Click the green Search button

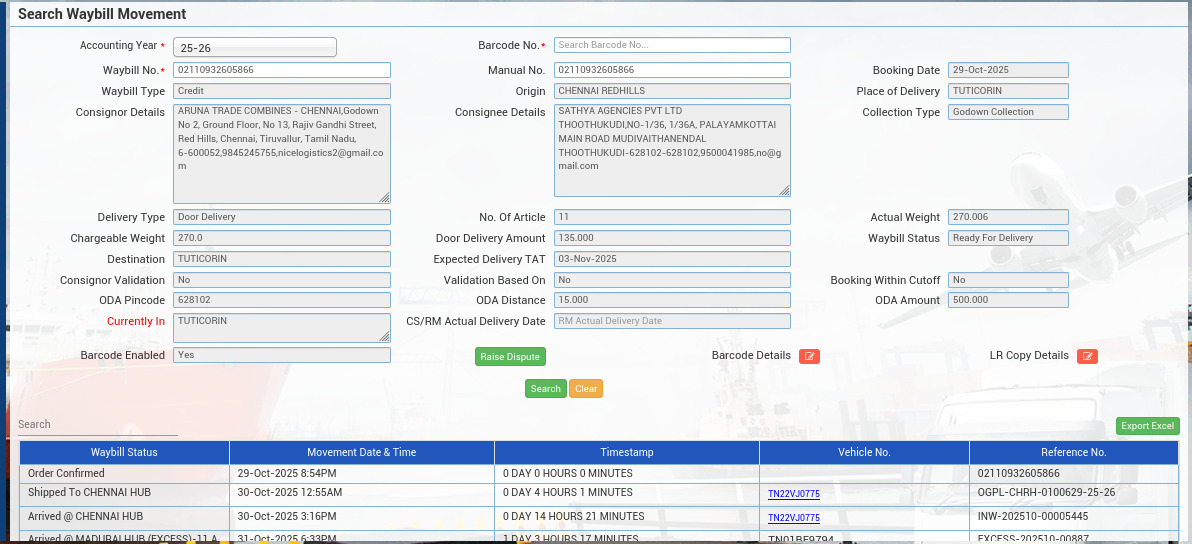545,389
